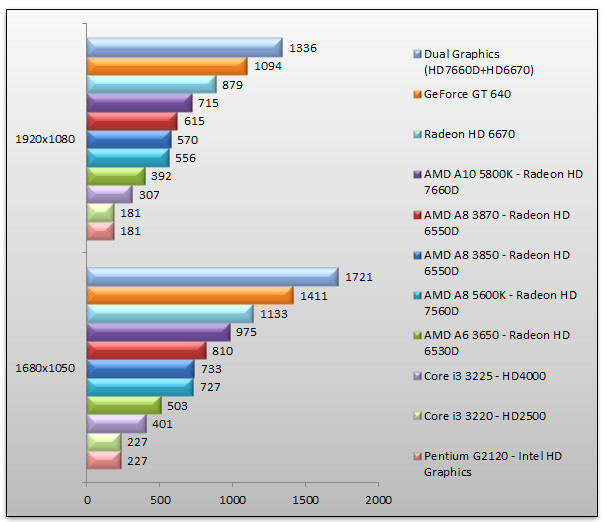
Task: Click the GeForce GT 640 legend swatch
Action: 417,94
